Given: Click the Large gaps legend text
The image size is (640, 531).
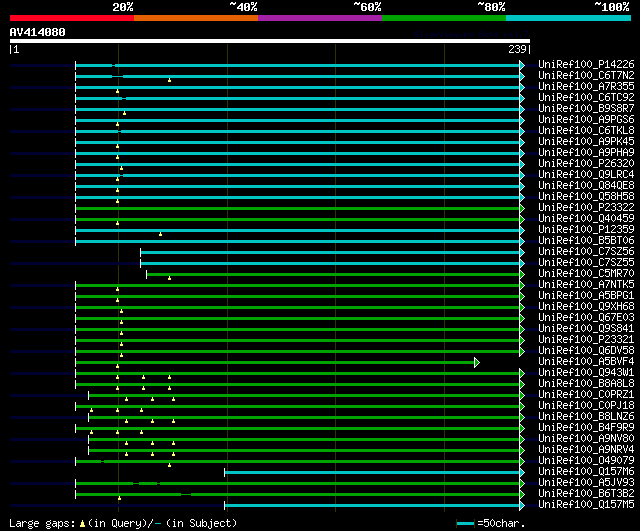Looking at the screenshot, I should (42, 523).
